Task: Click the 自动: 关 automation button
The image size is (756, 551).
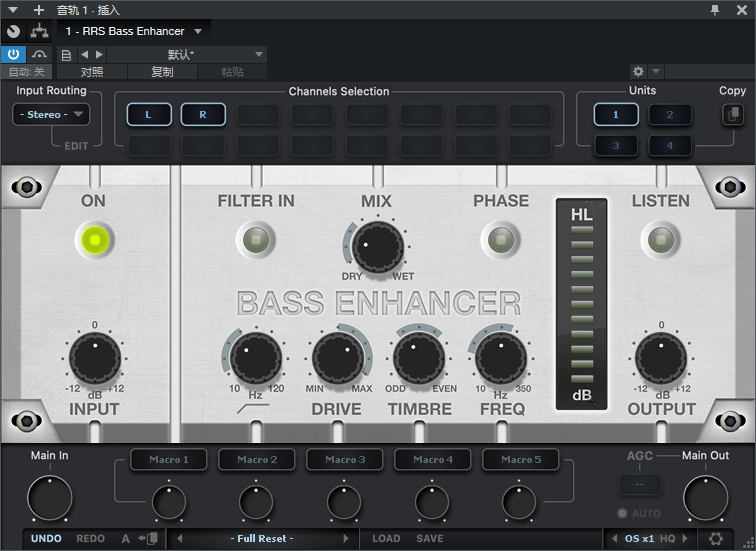Action: (27, 72)
